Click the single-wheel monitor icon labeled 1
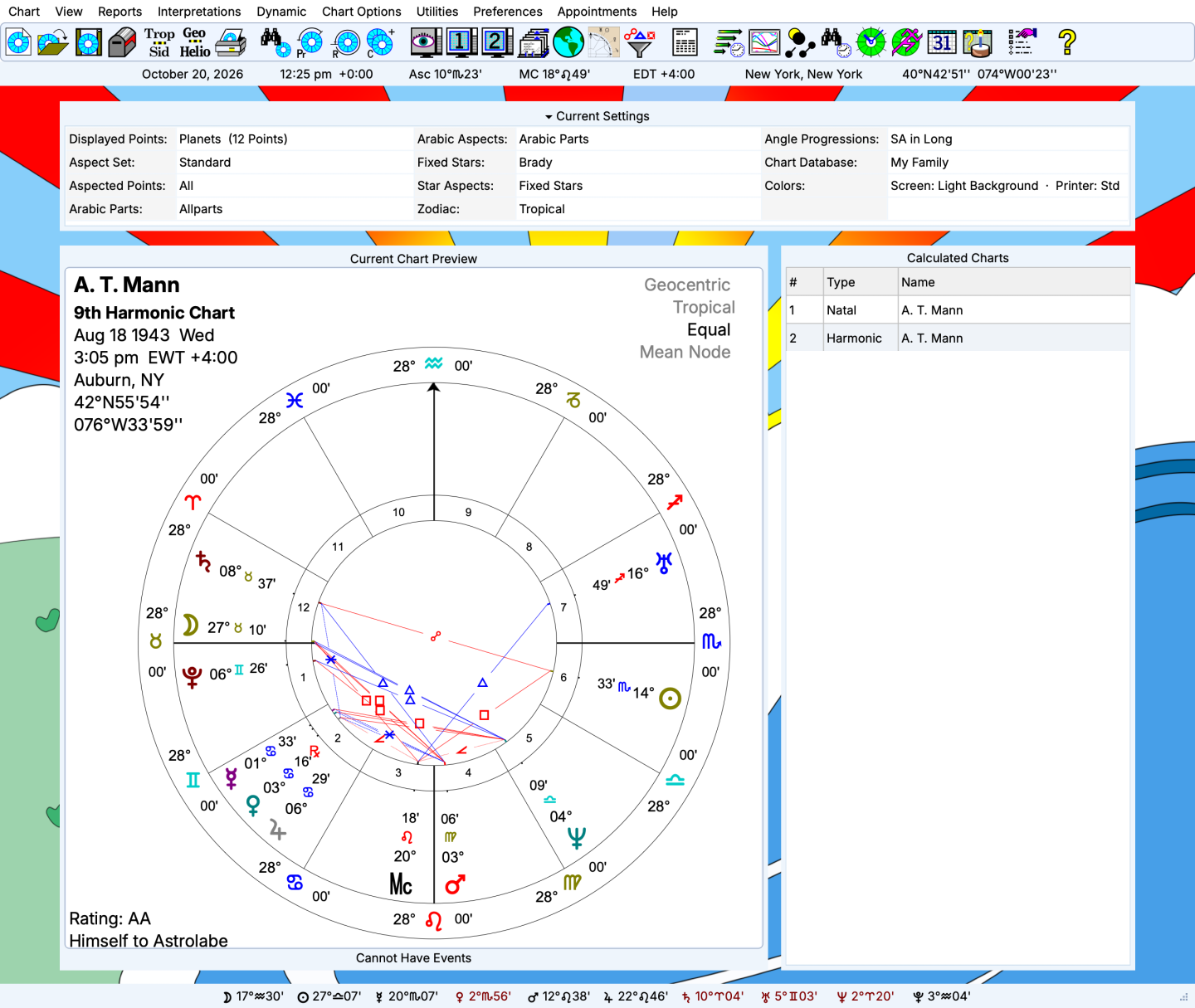The width and height of the screenshot is (1195, 1008). (461, 42)
